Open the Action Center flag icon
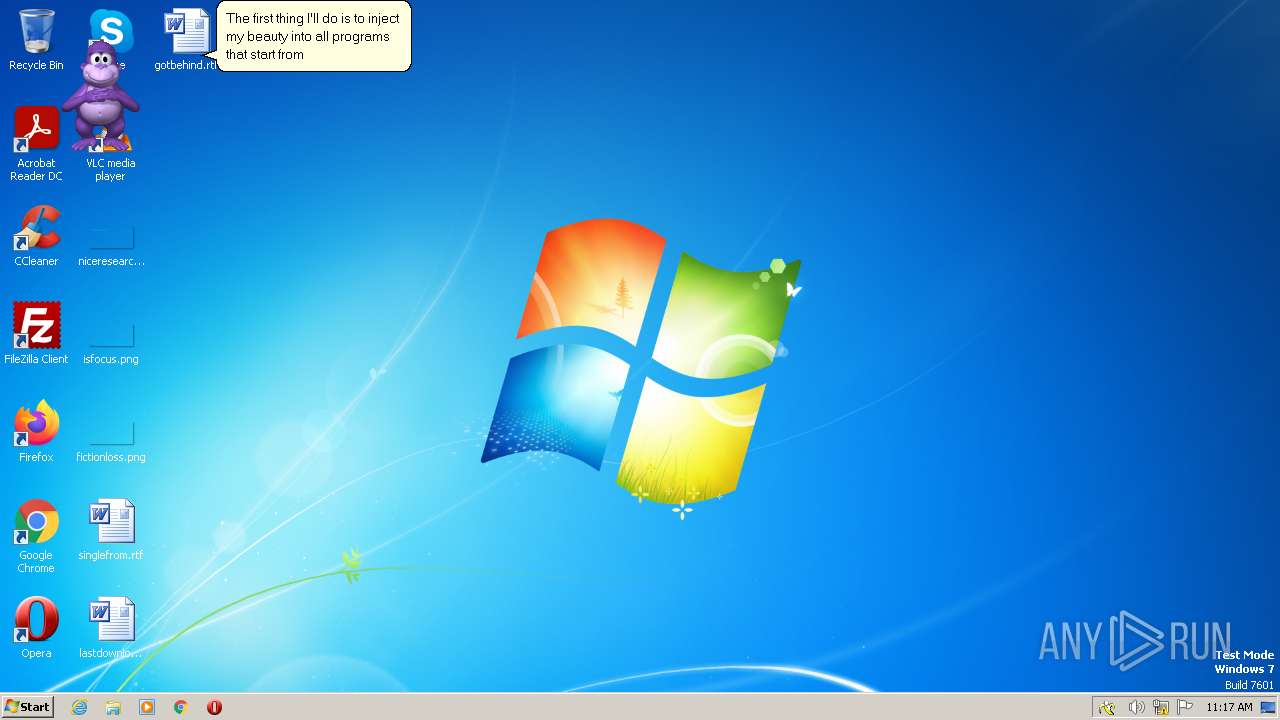1280x720 pixels. click(x=1185, y=707)
